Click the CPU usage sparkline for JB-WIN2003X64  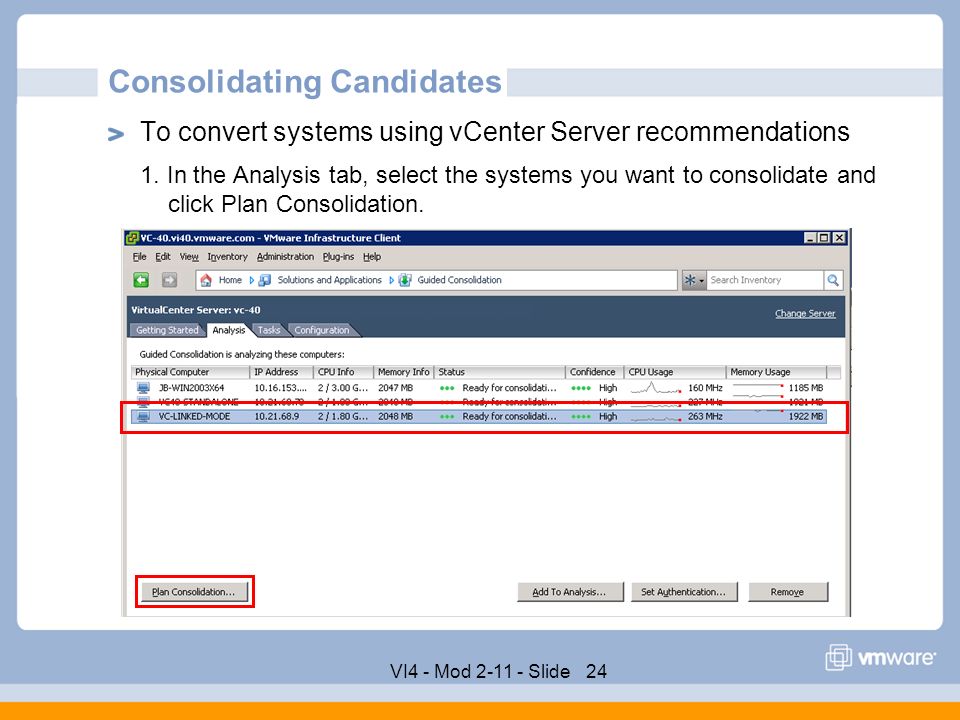pyautogui.click(x=656, y=388)
